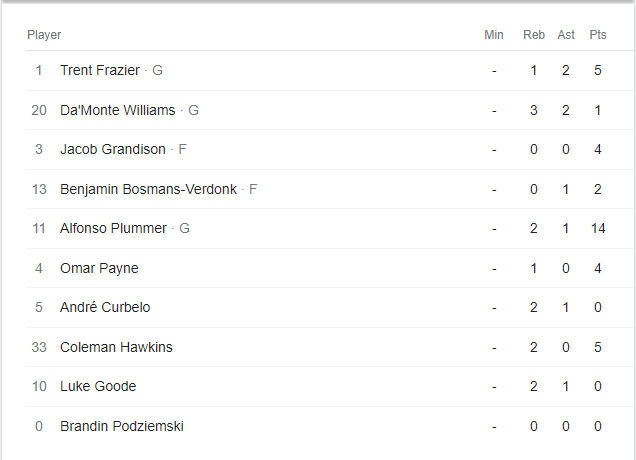
Task: Click the Min column header
Action: tap(494, 35)
